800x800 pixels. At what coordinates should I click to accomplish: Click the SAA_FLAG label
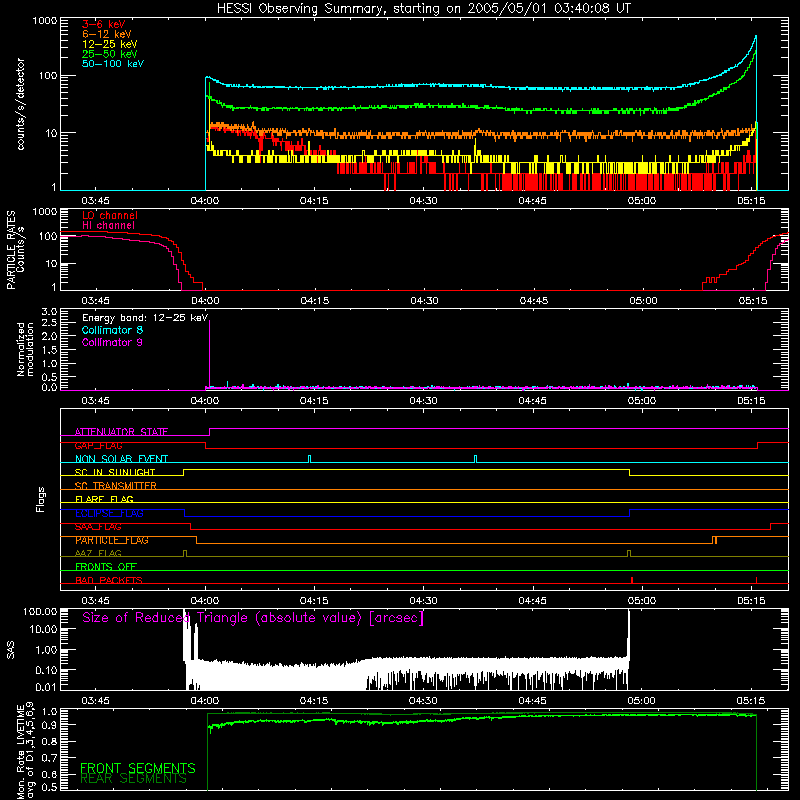98,526
